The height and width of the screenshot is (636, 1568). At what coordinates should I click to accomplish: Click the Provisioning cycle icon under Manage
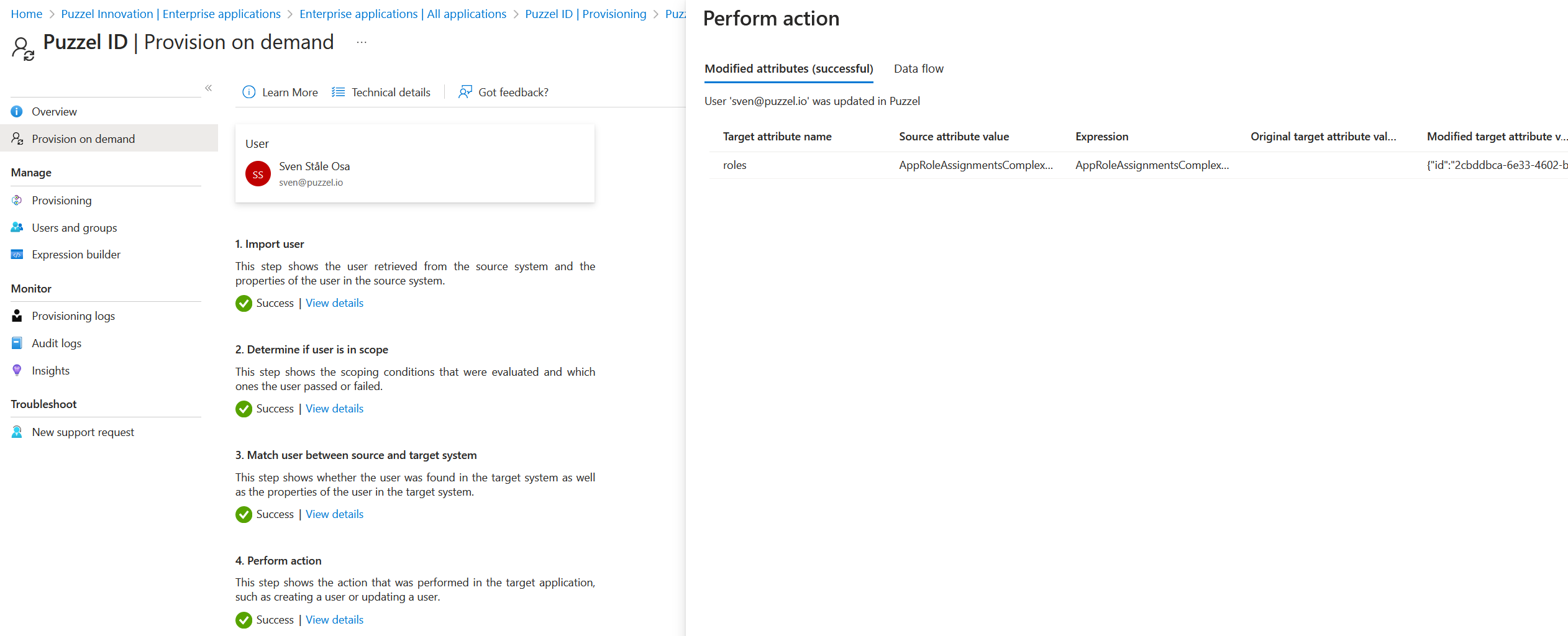[x=17, y=201]
